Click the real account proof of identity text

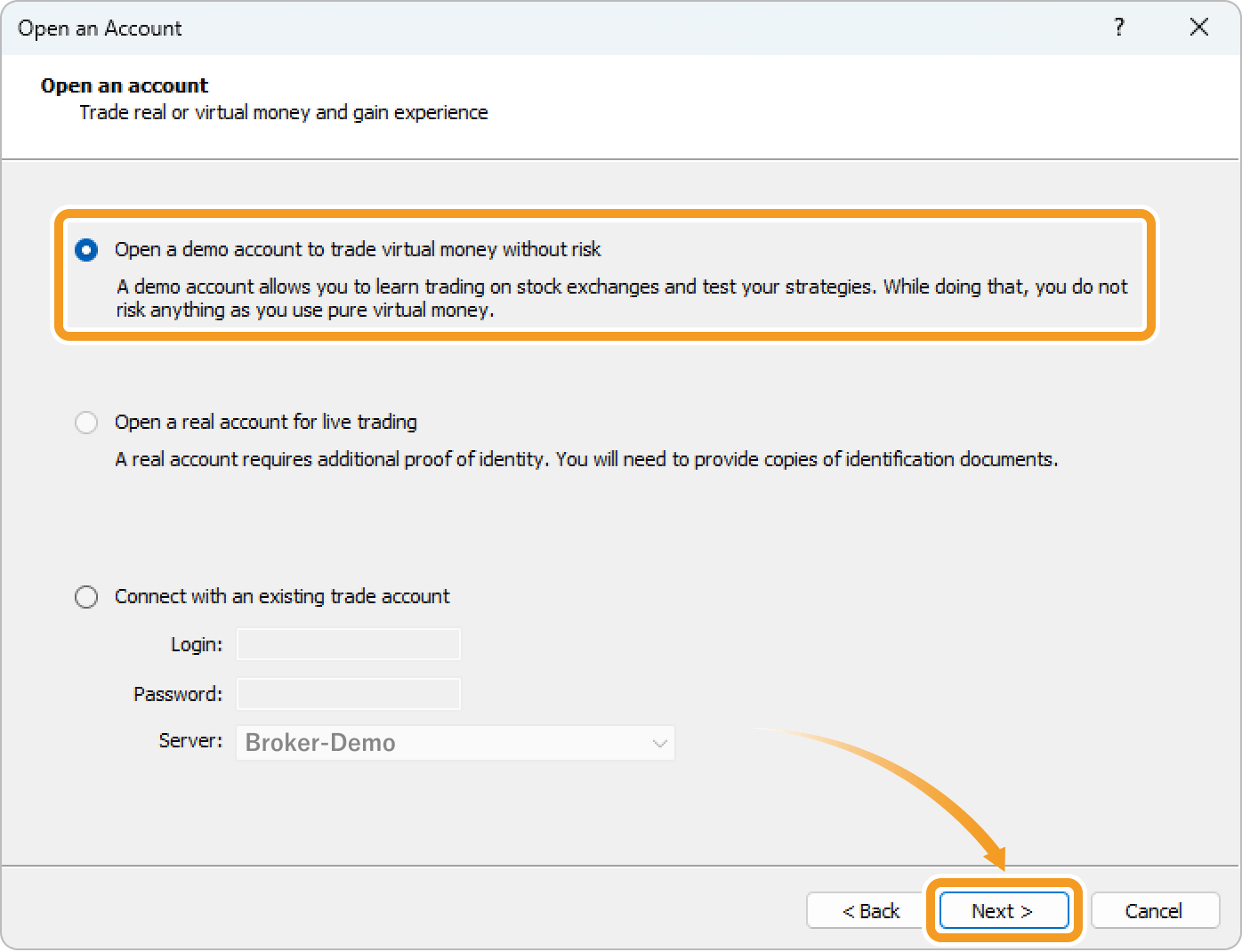[586, 459]
